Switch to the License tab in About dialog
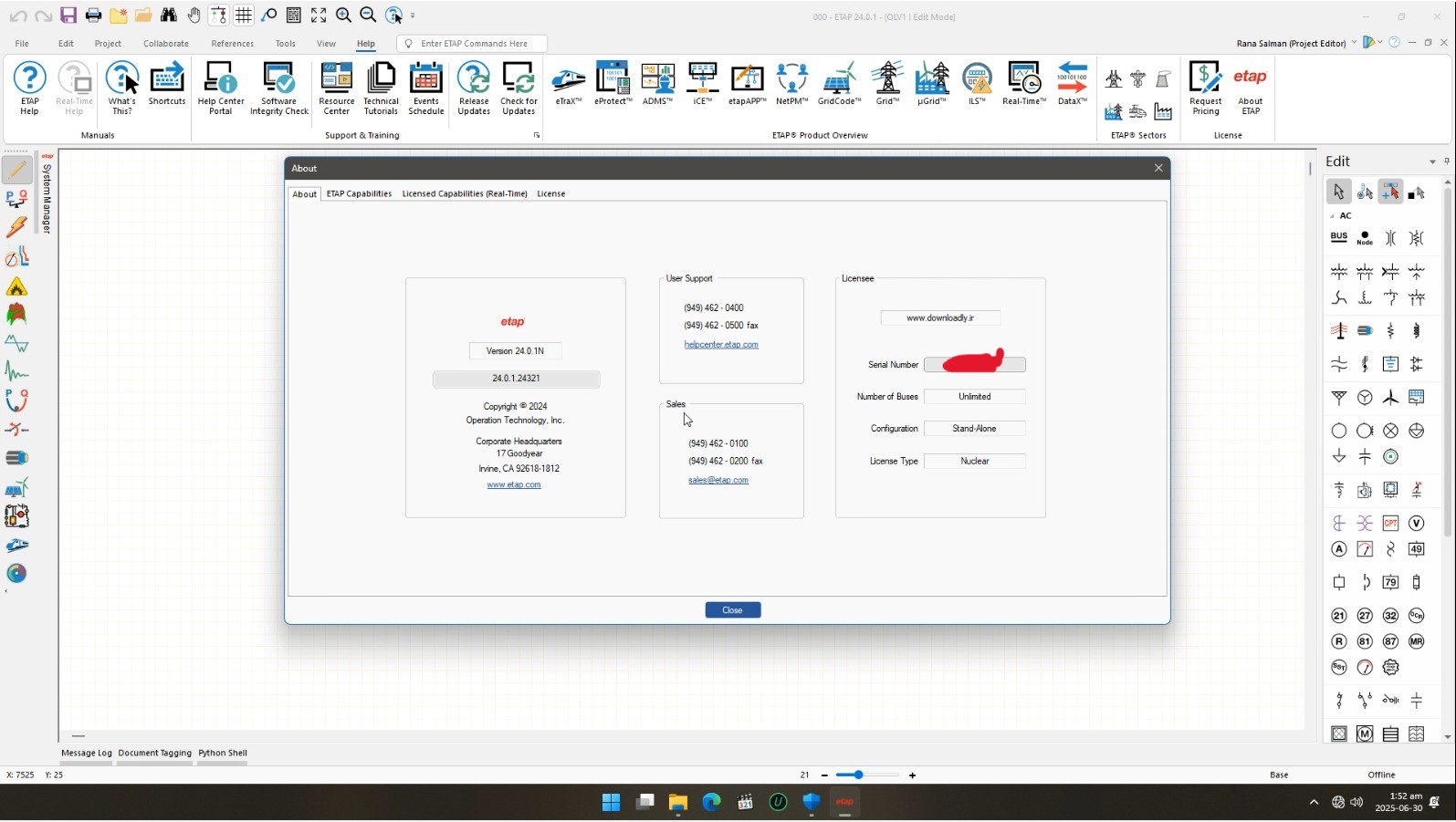1456x822 pixels. (x=551, y=193)
